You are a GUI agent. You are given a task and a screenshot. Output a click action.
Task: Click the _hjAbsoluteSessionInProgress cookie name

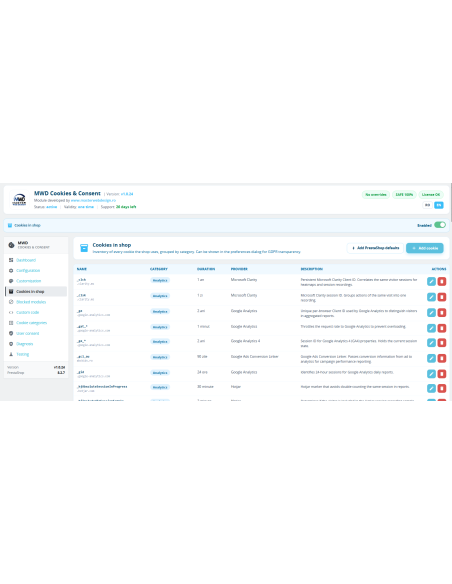pyautogui.click(x=102, y=387)
